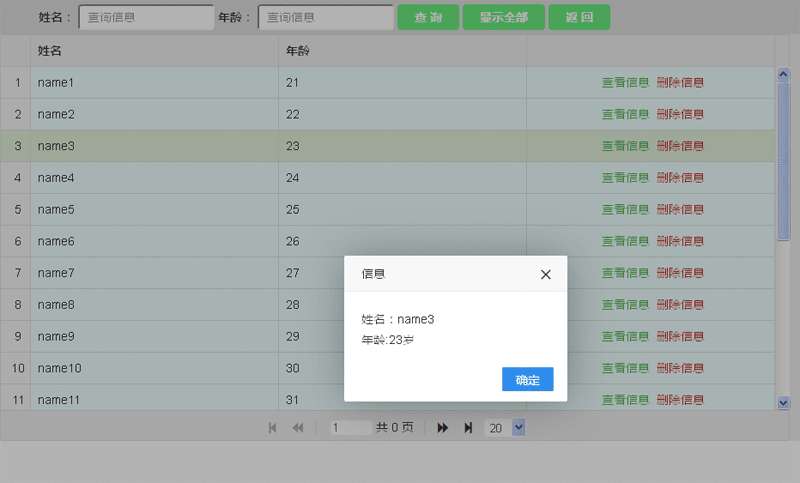Go to previous page icon
This screenshot has height=483, width=800.
(297, 428)
